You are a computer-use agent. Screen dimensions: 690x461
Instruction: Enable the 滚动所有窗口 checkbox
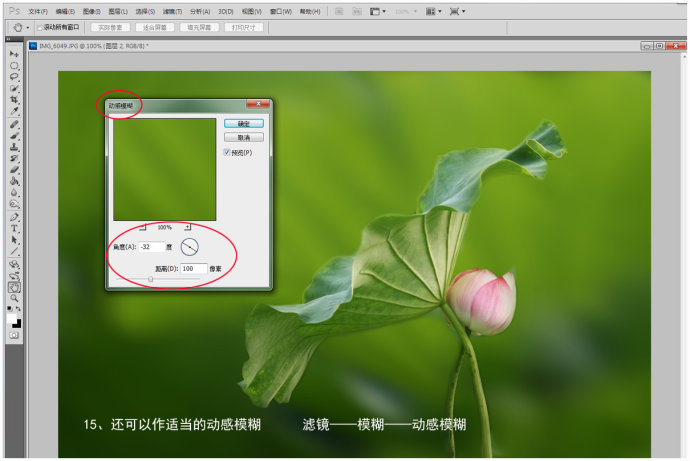click(x=40, y=27)
